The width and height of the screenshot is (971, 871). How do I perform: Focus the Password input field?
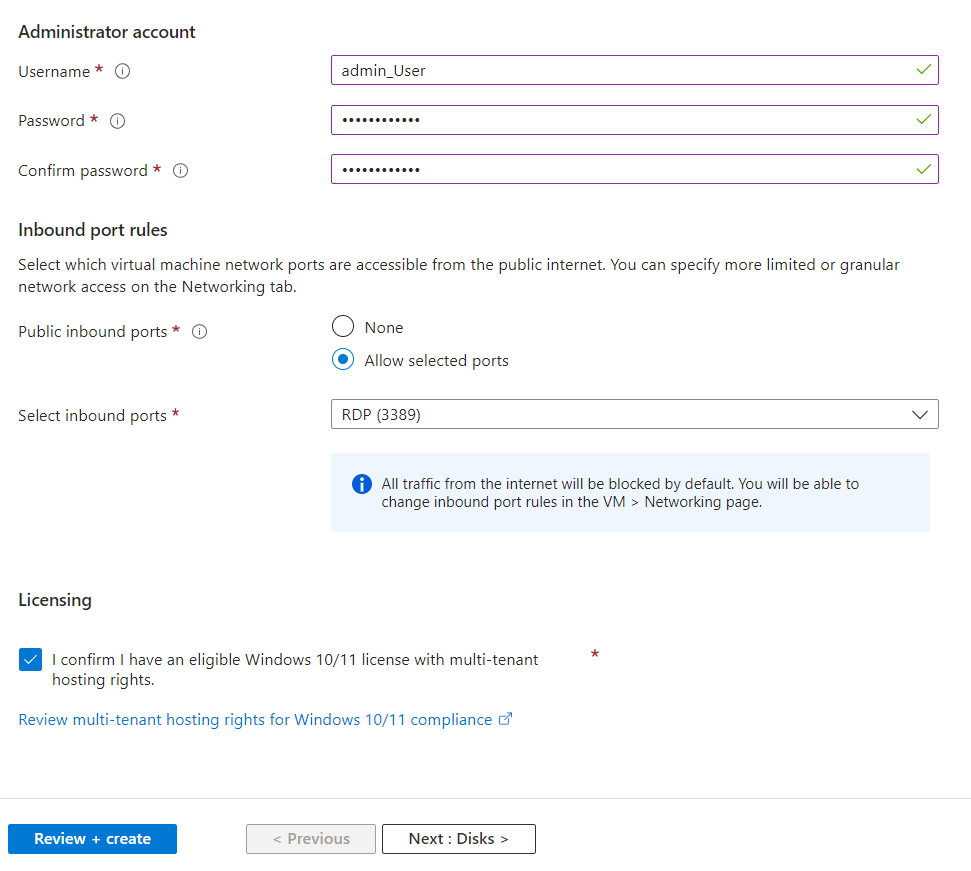click(620, 120)
